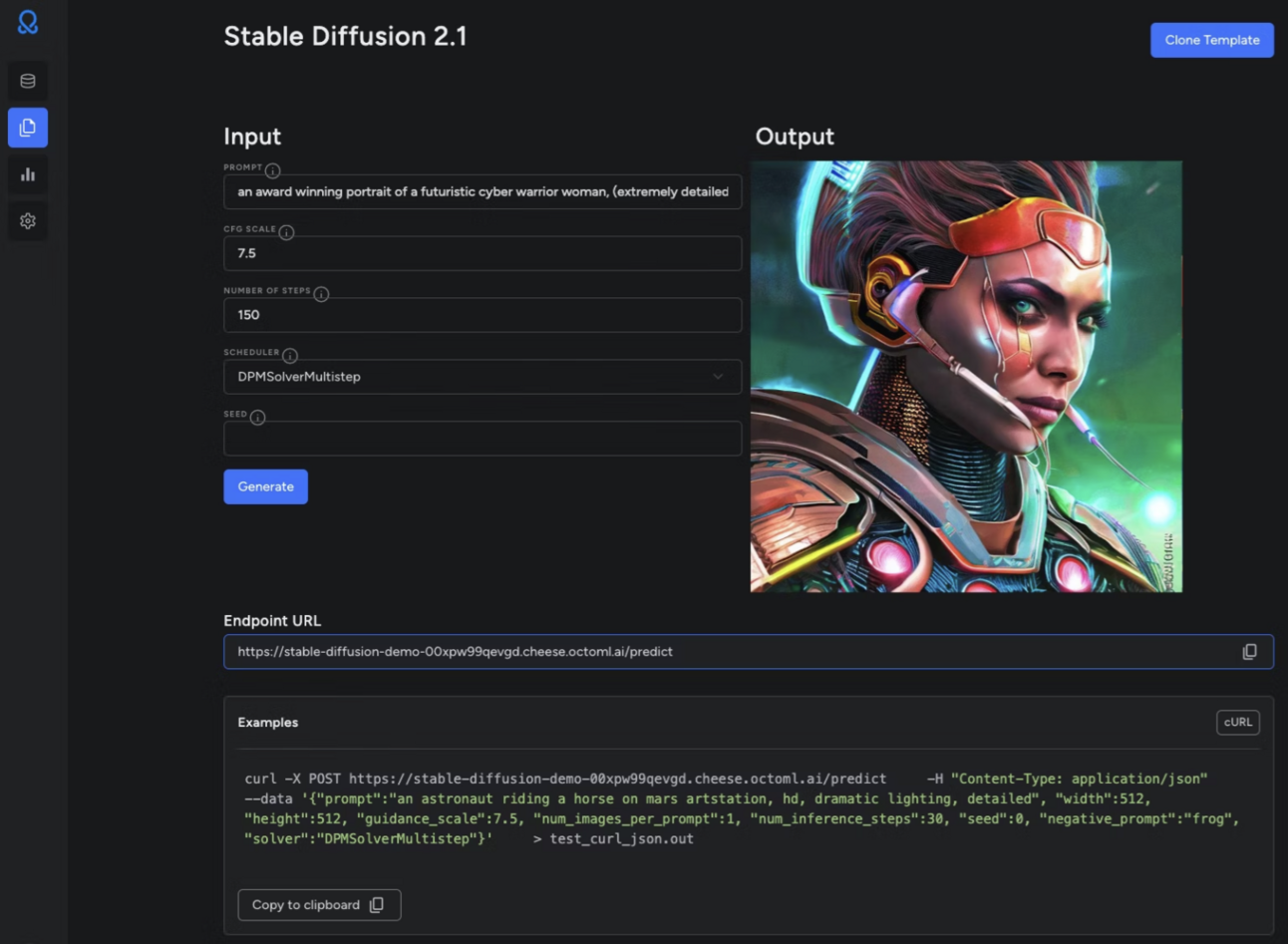Viewport: 1288px width, 944px height.
Task: Click the empty Seed input field
Action: click(x=483, y=439)
